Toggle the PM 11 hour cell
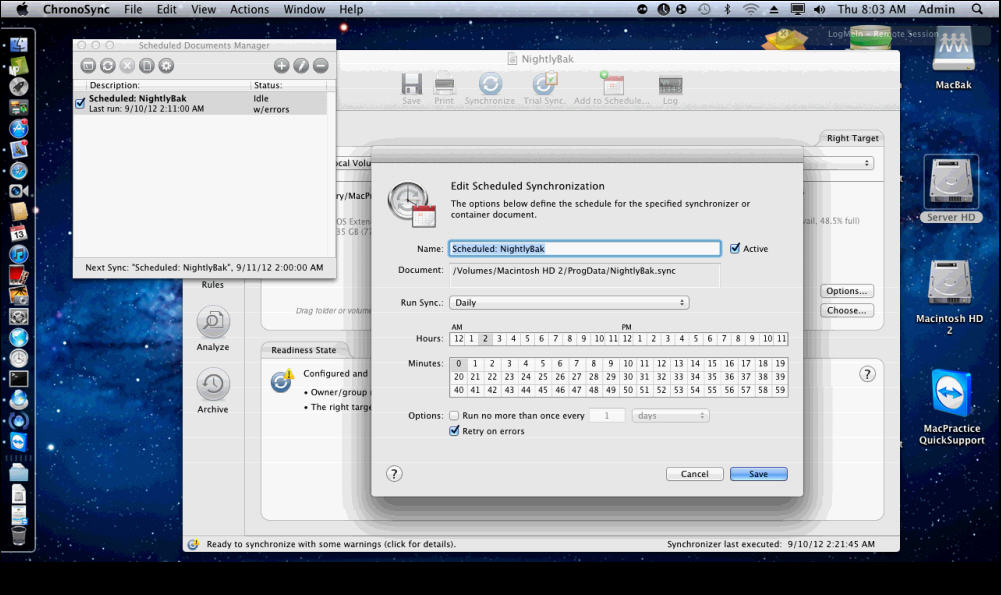1001x595 pixels. click(781, 339)
